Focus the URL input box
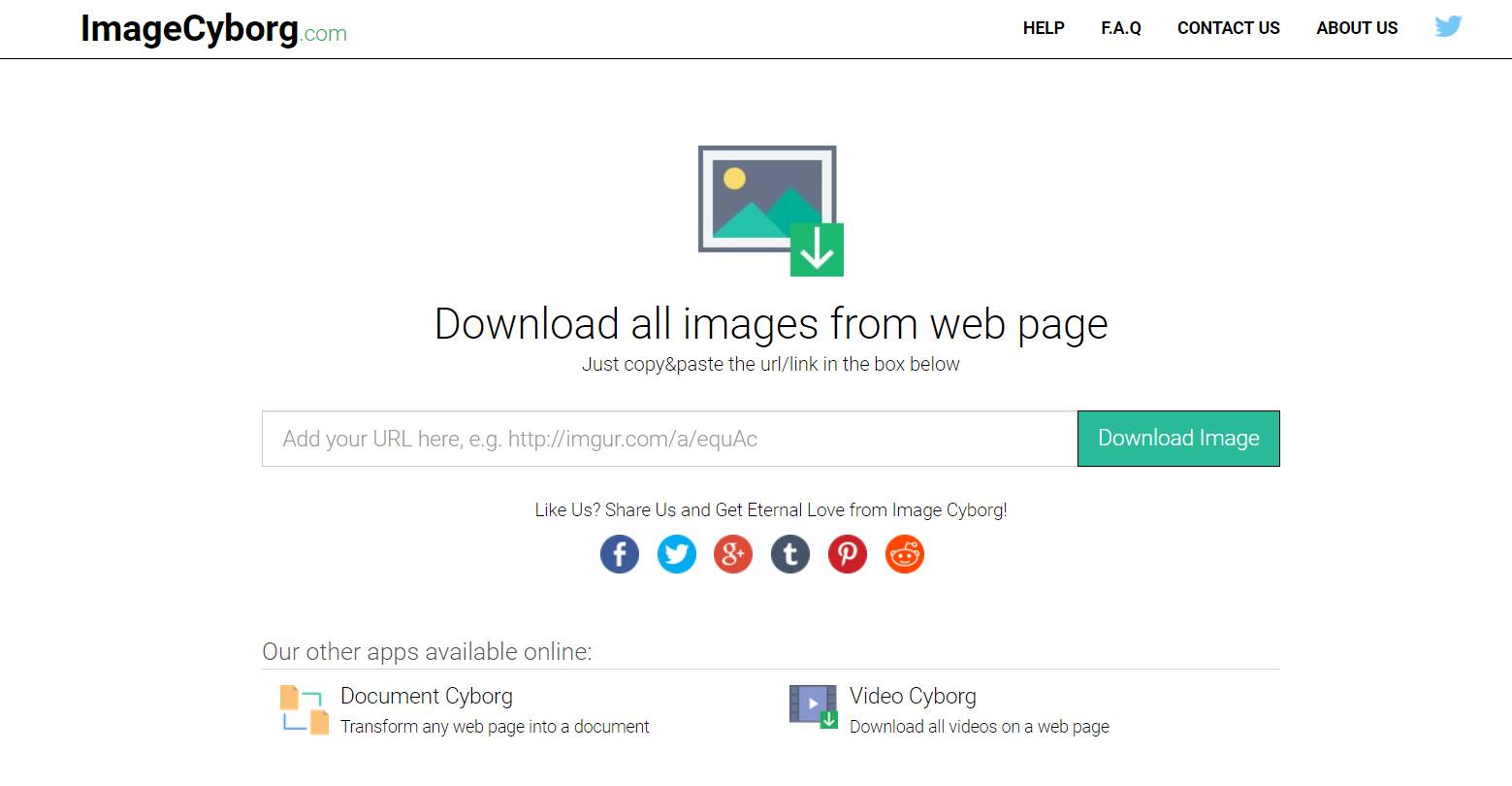The width and height of the screenshot is (1512, 786). coord(669,439)
